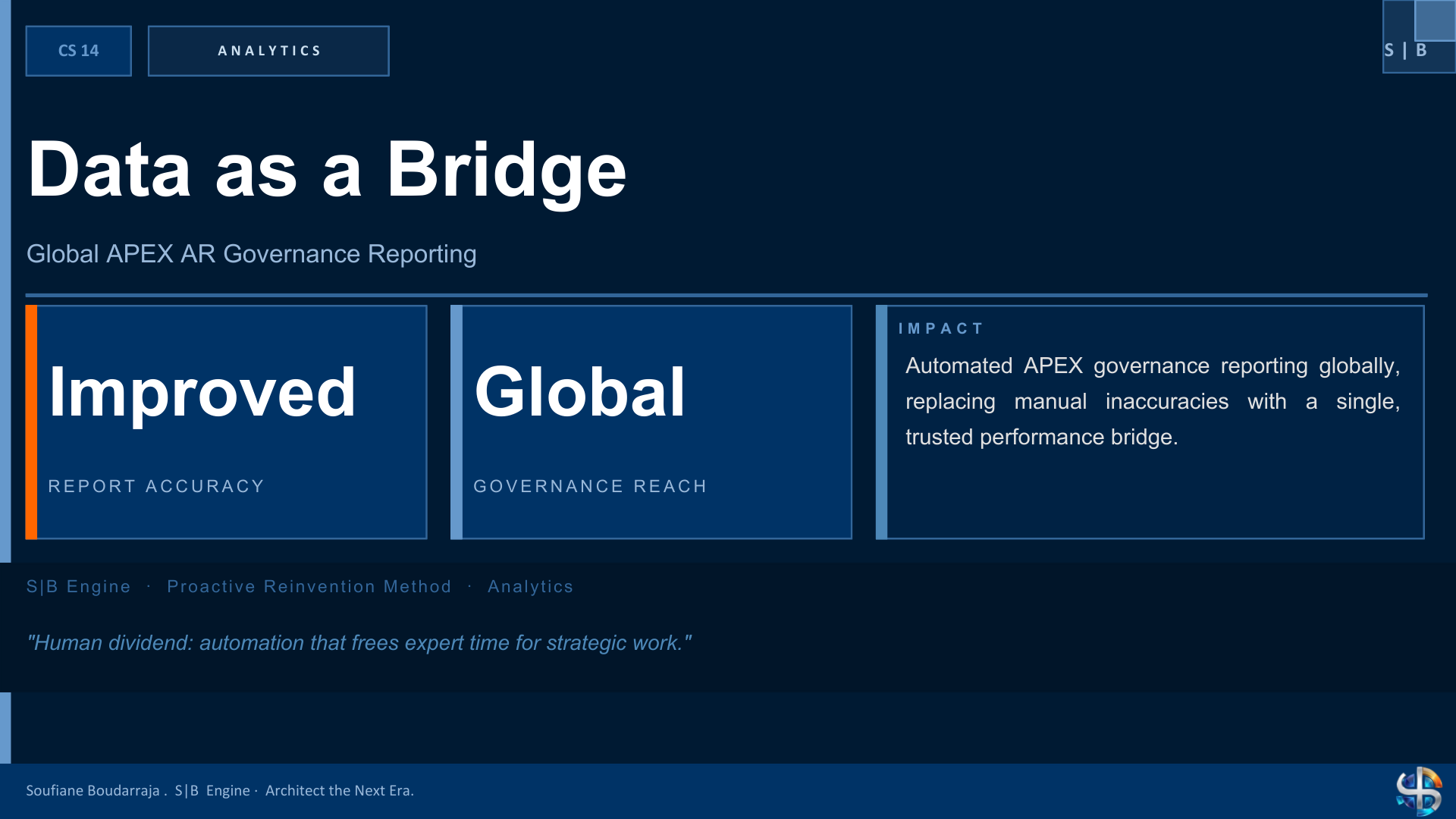Click the 'S|B Engine' breadcrumb text
Image resolution: width=1456 pixels, height=819 pixels.
[78, 586]
